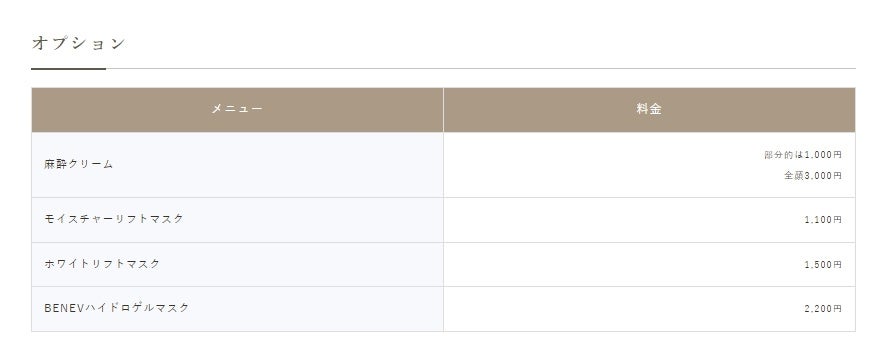The height and width of the screenshot is (362, 887).
Task: Click the クリーム text after 麻酔
Action: [x=89, y=165]
